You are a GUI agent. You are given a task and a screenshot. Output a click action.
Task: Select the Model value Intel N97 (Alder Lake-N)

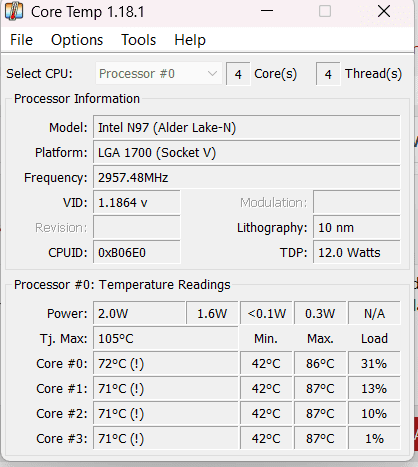coord(247,128)
